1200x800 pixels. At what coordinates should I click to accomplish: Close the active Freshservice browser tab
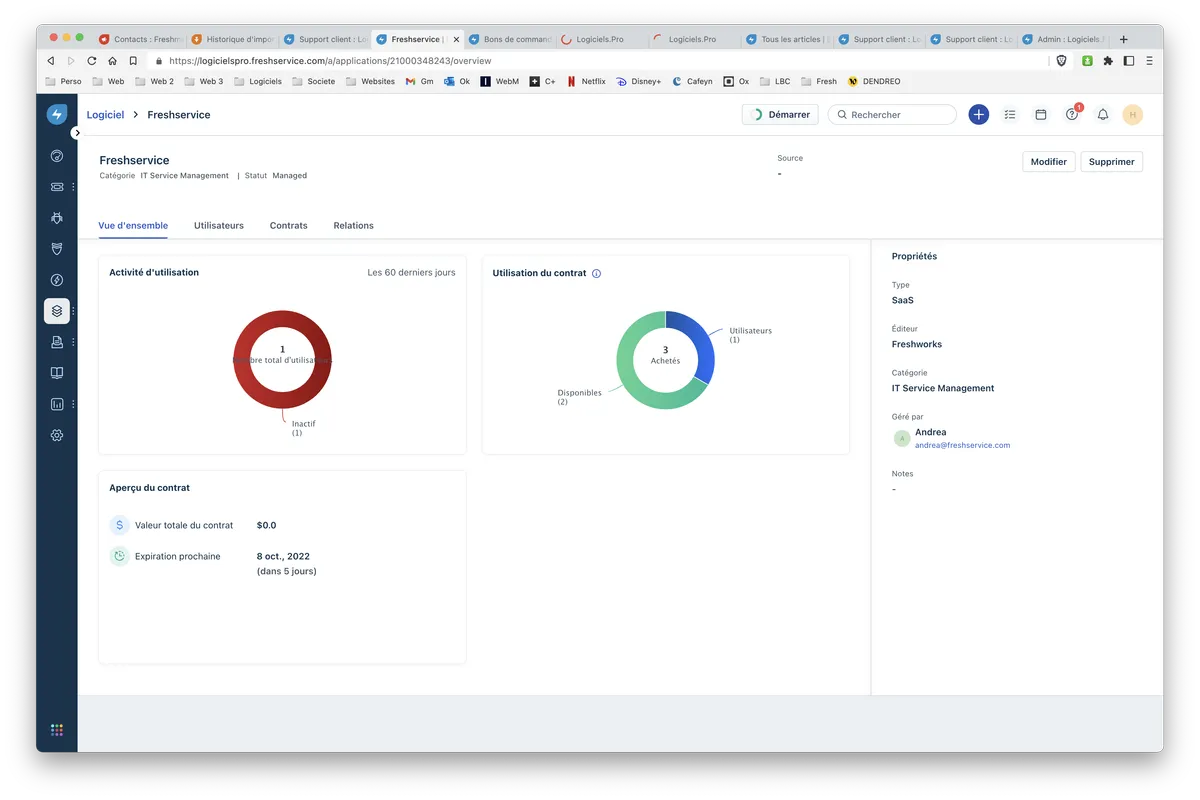pyautogui.click(x=457, y=39)
